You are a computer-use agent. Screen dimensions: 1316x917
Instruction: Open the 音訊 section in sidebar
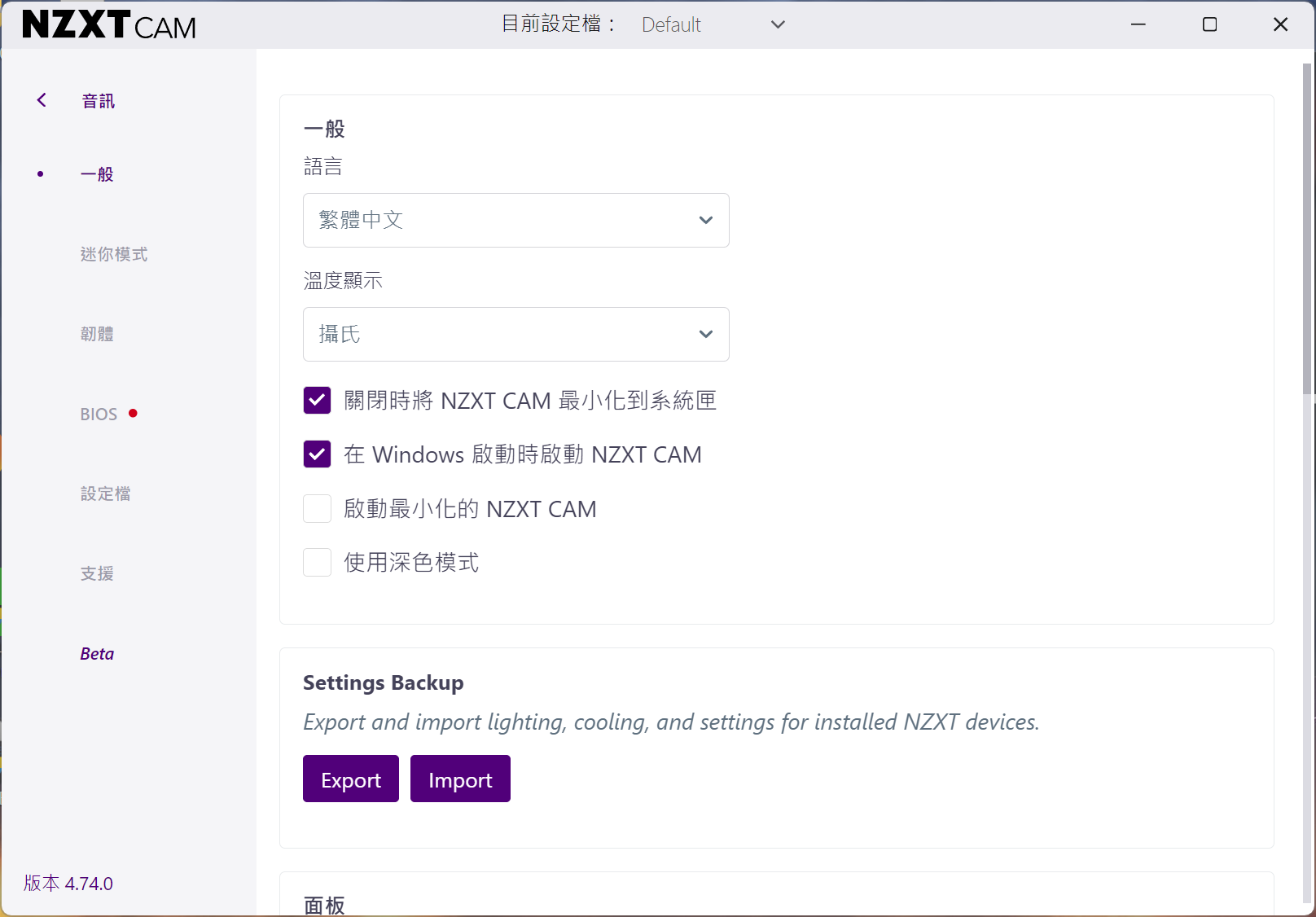(x=99, y=101)
